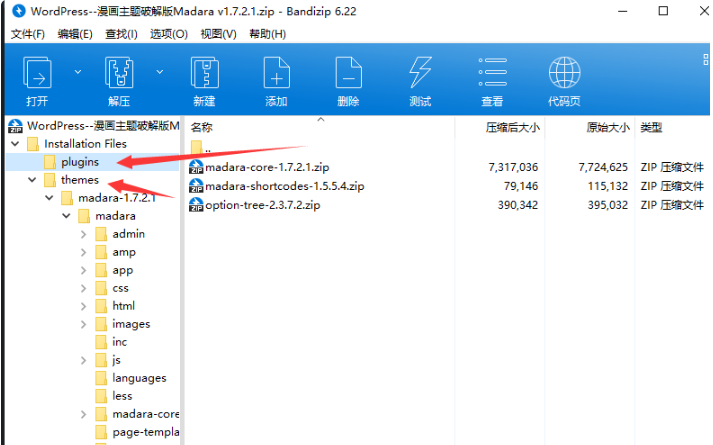Expand the html folder node
Viewport: 713px width, 445px height.
(83, 306)
